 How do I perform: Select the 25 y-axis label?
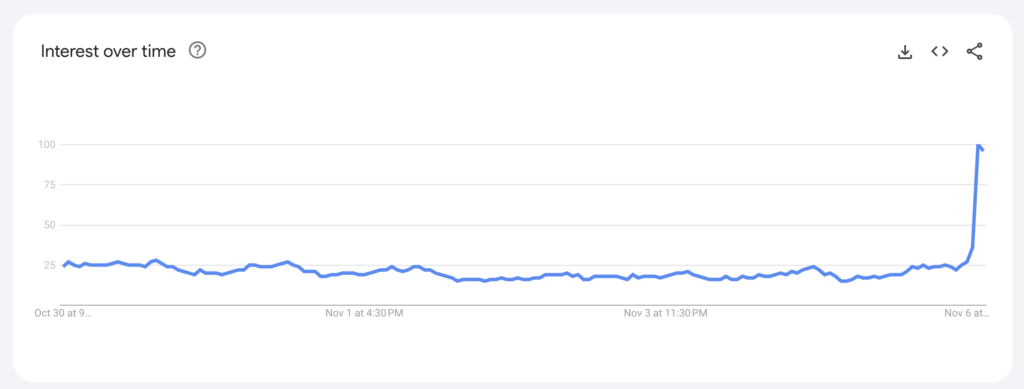[51, 265]
